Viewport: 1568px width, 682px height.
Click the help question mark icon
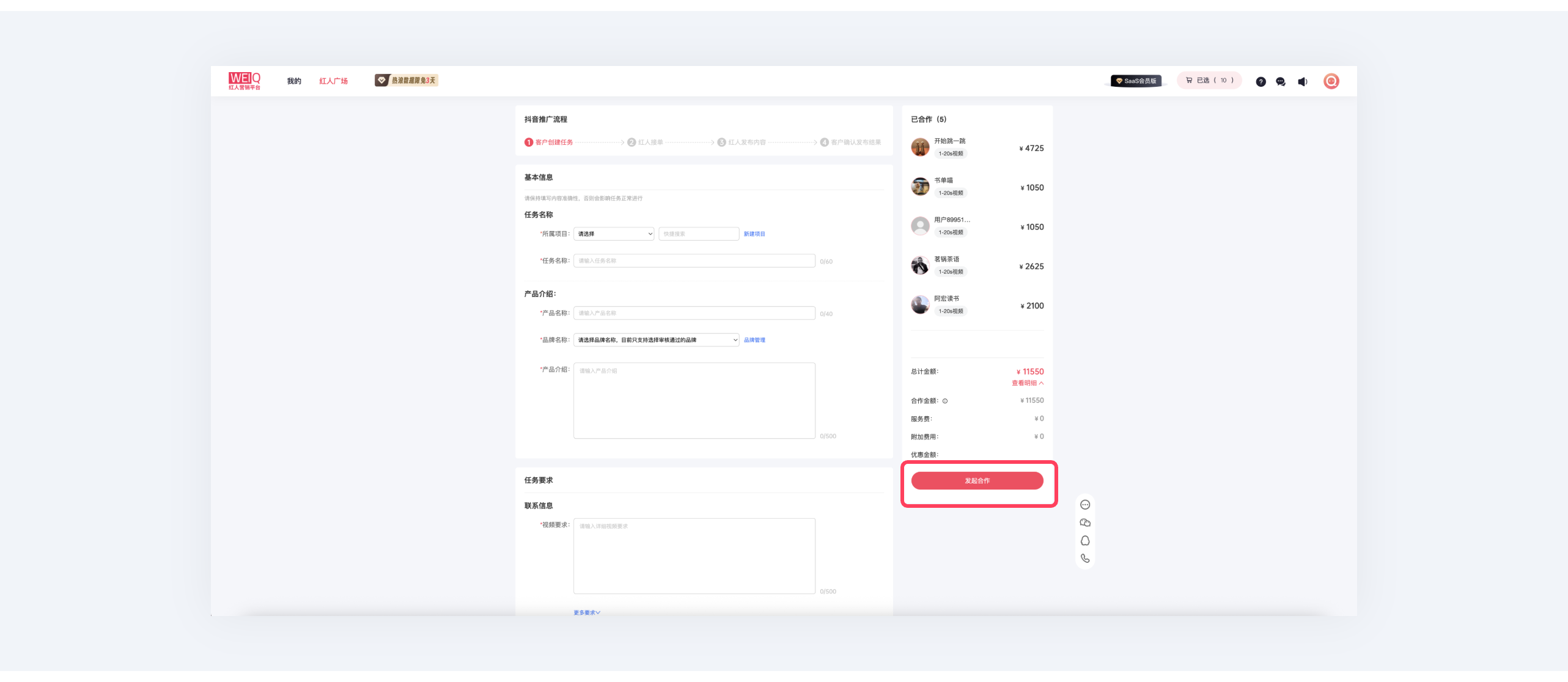coord(1261,81)
